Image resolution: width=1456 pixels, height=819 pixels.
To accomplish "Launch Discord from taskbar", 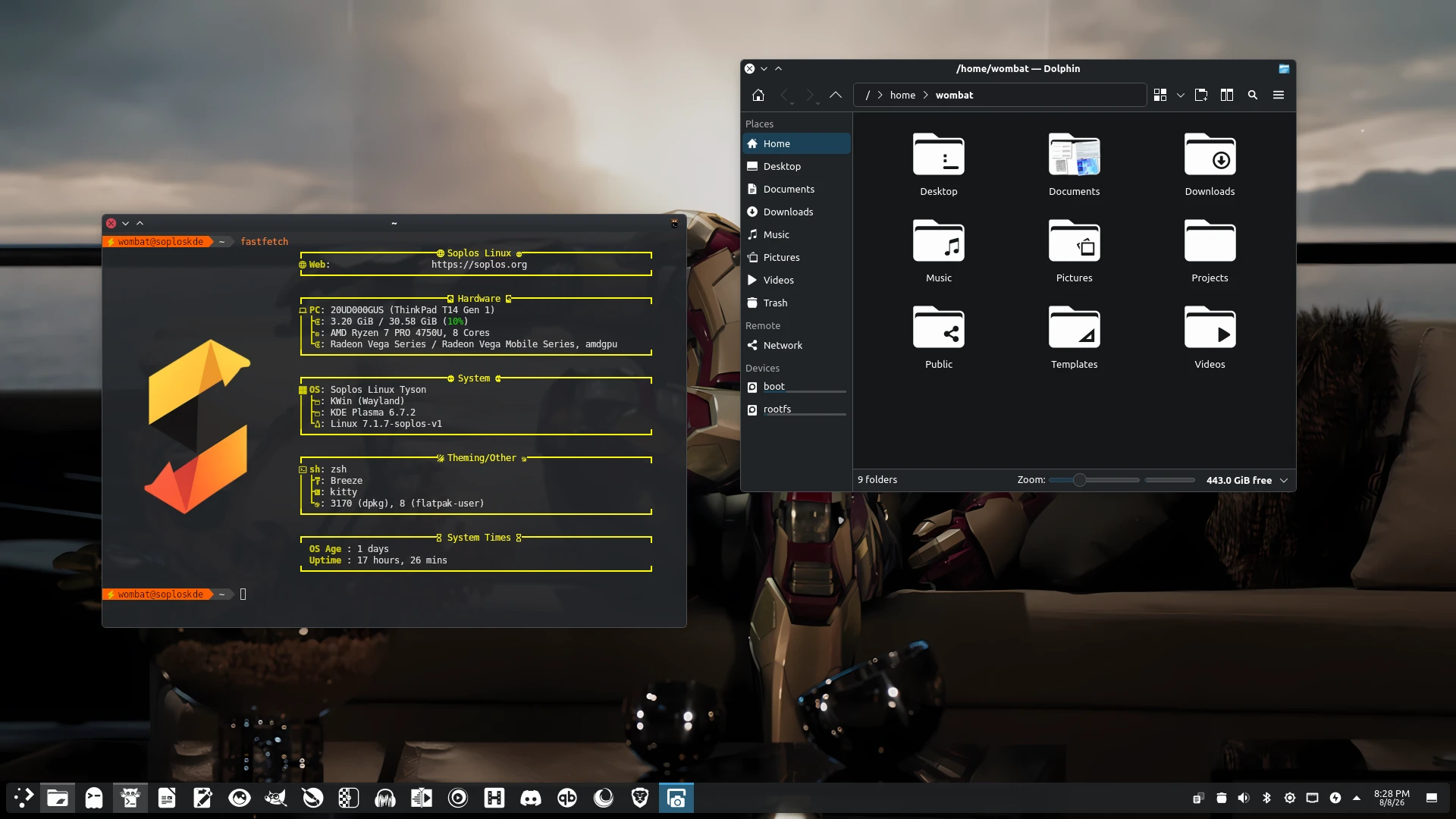I will coord(531,798).
